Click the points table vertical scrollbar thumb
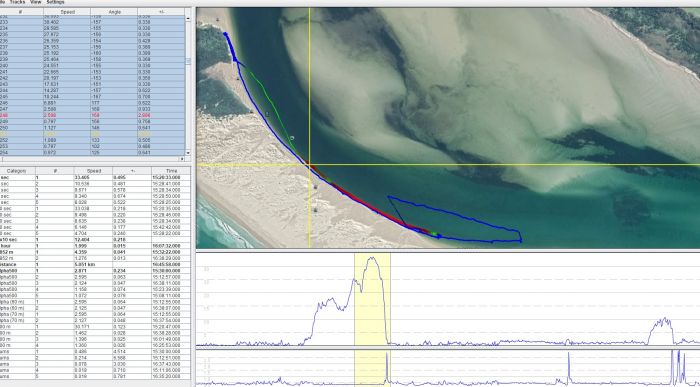700x387 pixels. [x=188, y=61]
